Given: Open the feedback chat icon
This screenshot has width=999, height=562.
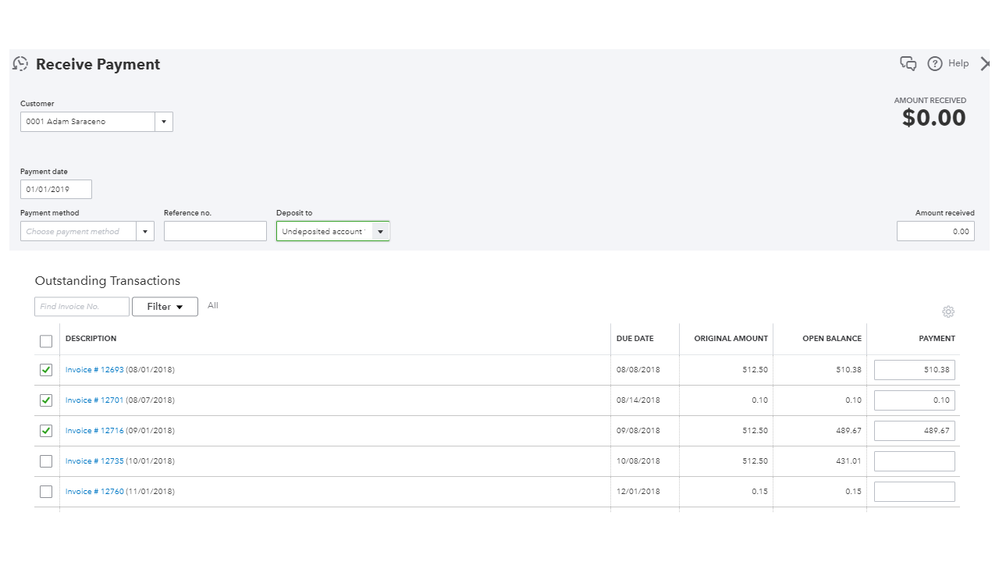Looking at the screenshot, I should coord(908,64).
